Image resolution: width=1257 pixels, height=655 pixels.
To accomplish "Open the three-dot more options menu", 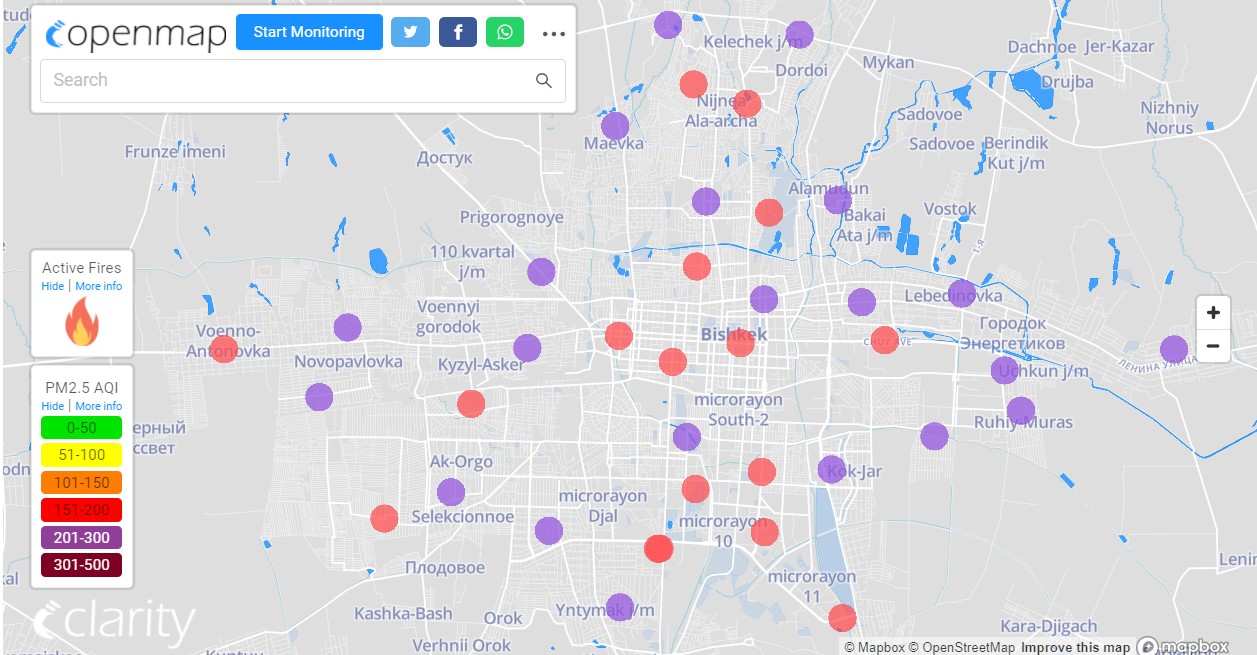I will pos(553,33).
